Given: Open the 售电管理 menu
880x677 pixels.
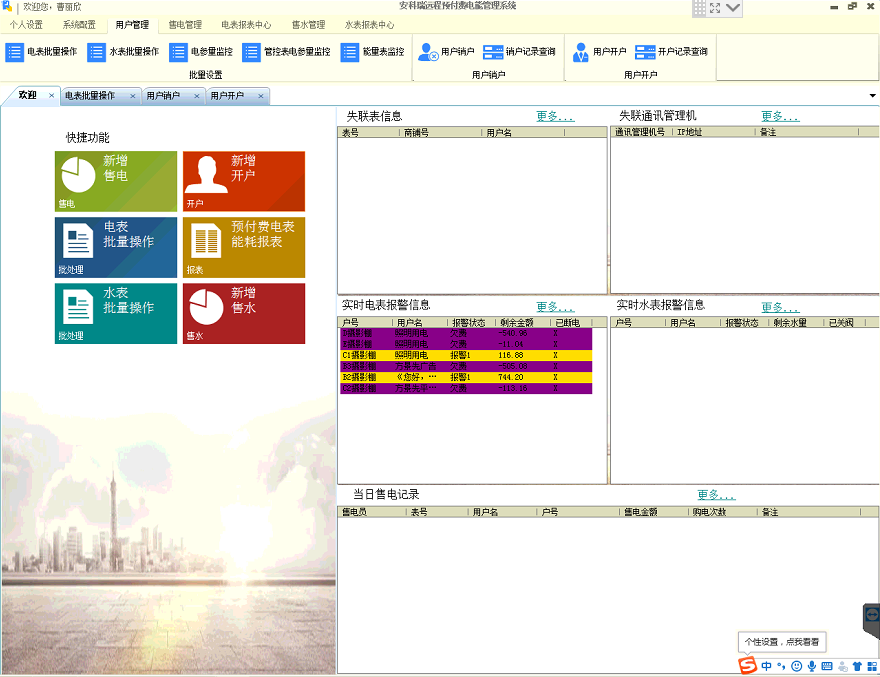Looking at the screenshot, I should 185,25.
